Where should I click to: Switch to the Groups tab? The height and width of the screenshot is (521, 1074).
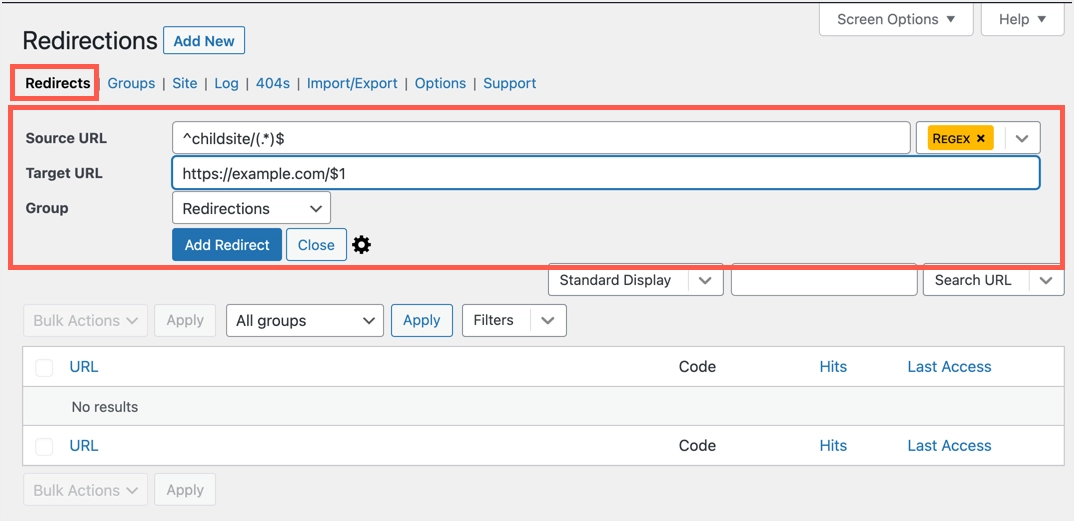(131, 83)
